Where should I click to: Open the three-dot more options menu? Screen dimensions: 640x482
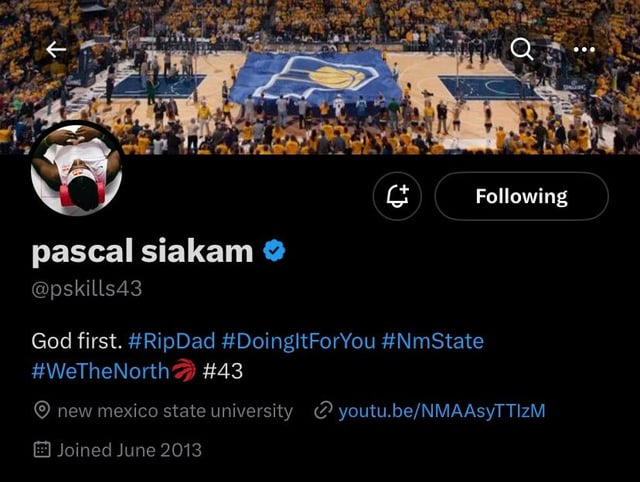click(x=583, y=48)
